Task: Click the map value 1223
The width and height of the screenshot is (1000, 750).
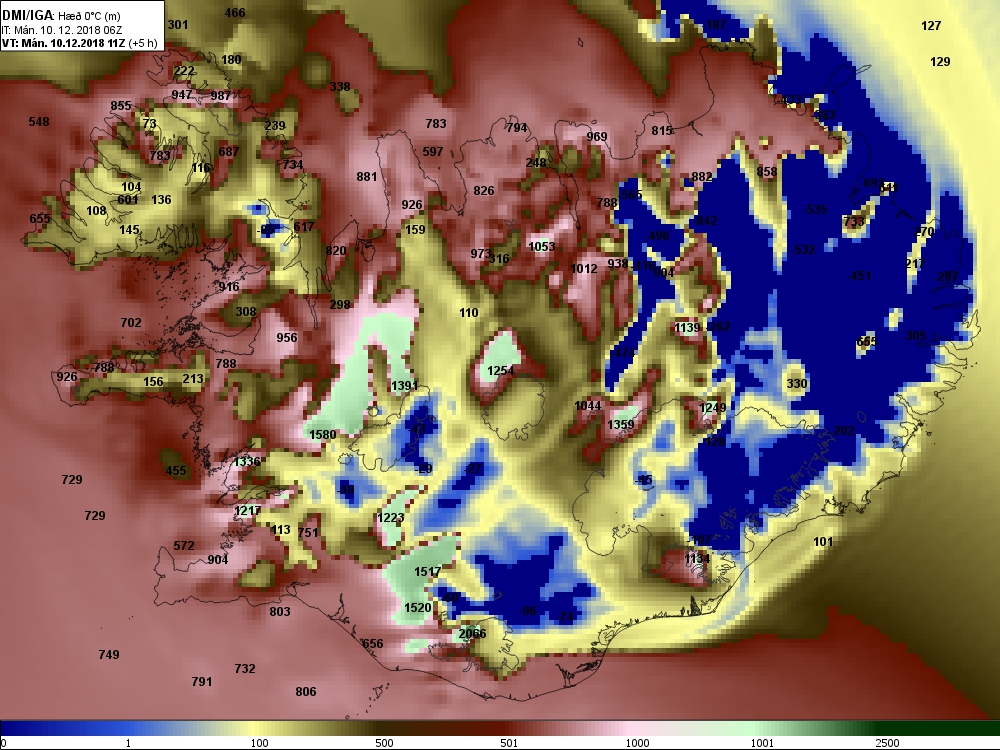Action: (390, 517)
